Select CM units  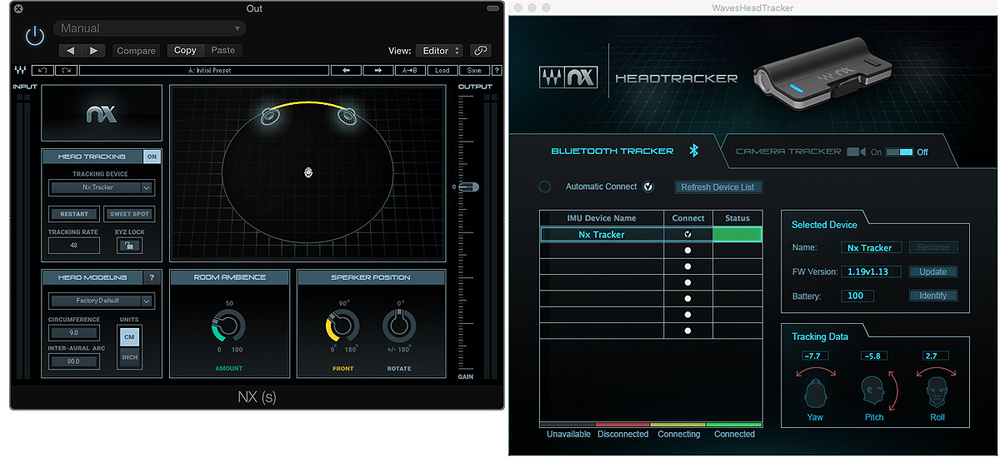point(129,336)
